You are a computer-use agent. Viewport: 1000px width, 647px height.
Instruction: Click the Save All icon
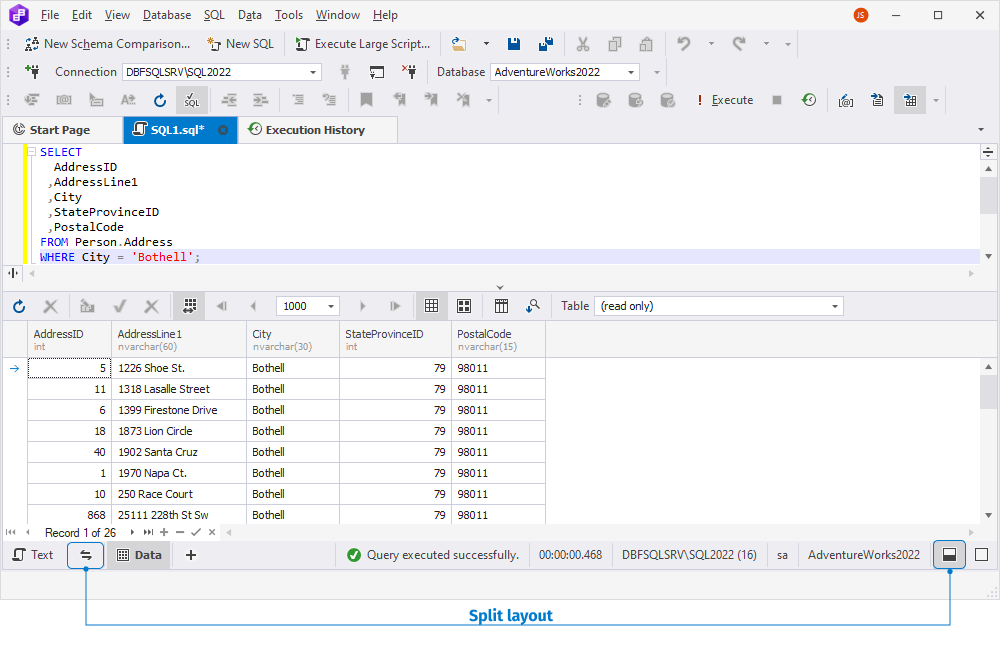(546, 44)
